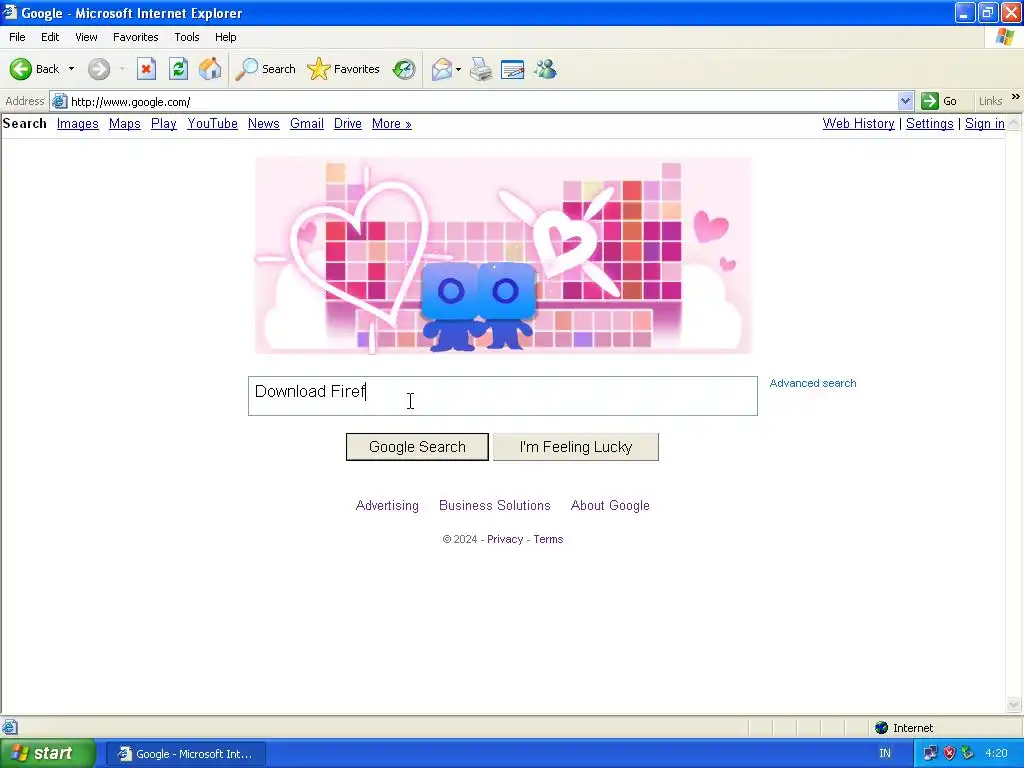Open the About Google link
Screen dimensions: 1024x768
(x=610, y=505)
